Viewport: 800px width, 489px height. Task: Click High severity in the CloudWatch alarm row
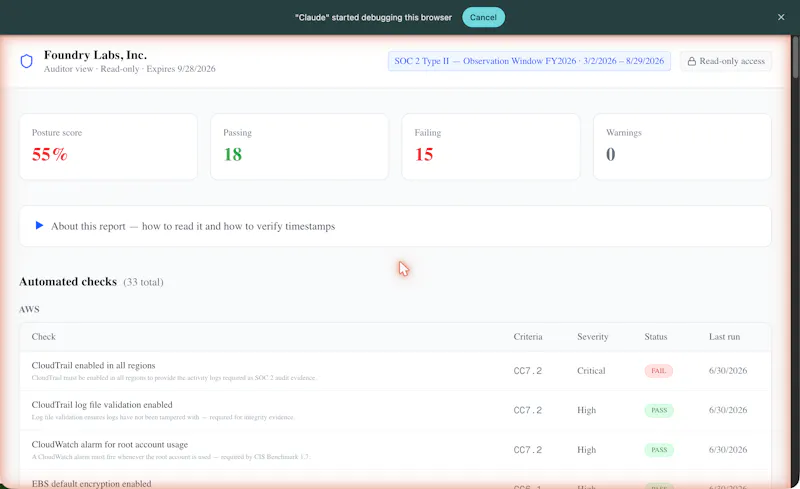point(586,450)
